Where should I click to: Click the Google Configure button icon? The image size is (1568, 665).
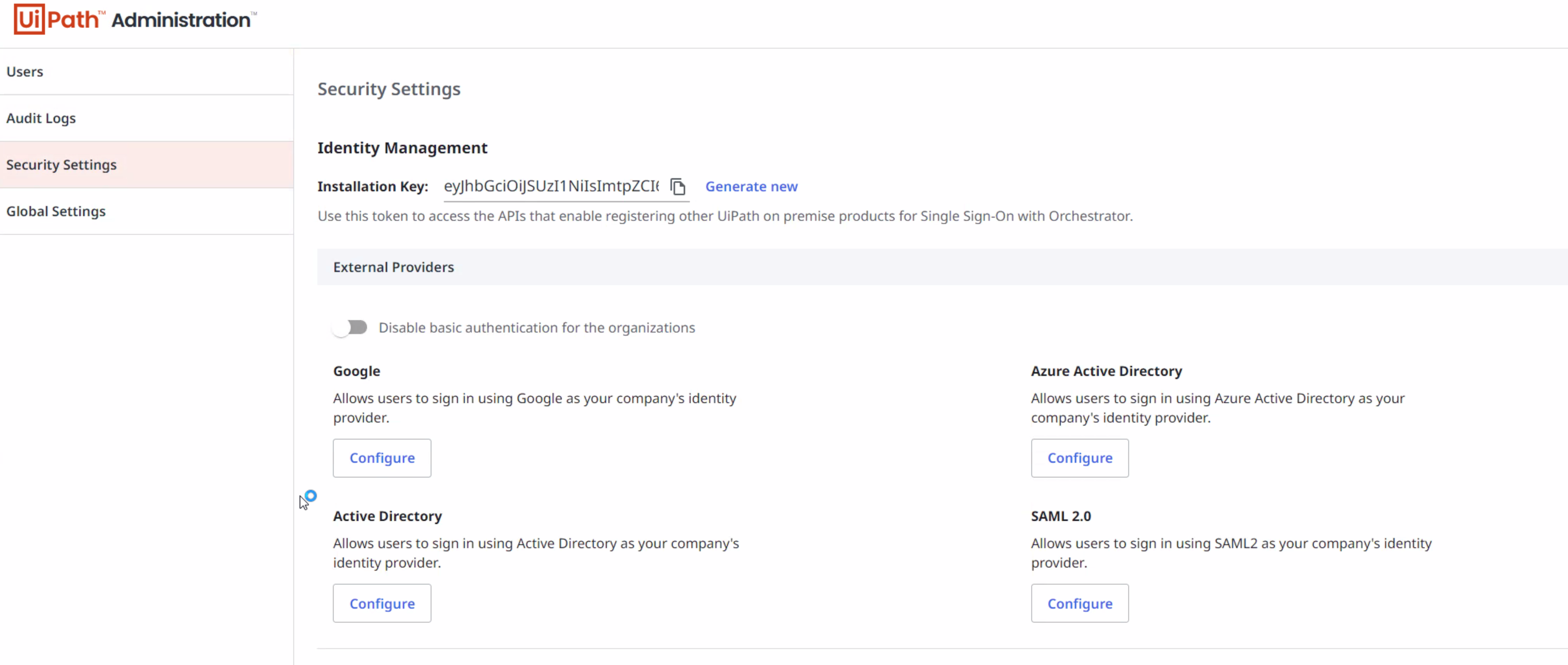[x=382, y=458]
